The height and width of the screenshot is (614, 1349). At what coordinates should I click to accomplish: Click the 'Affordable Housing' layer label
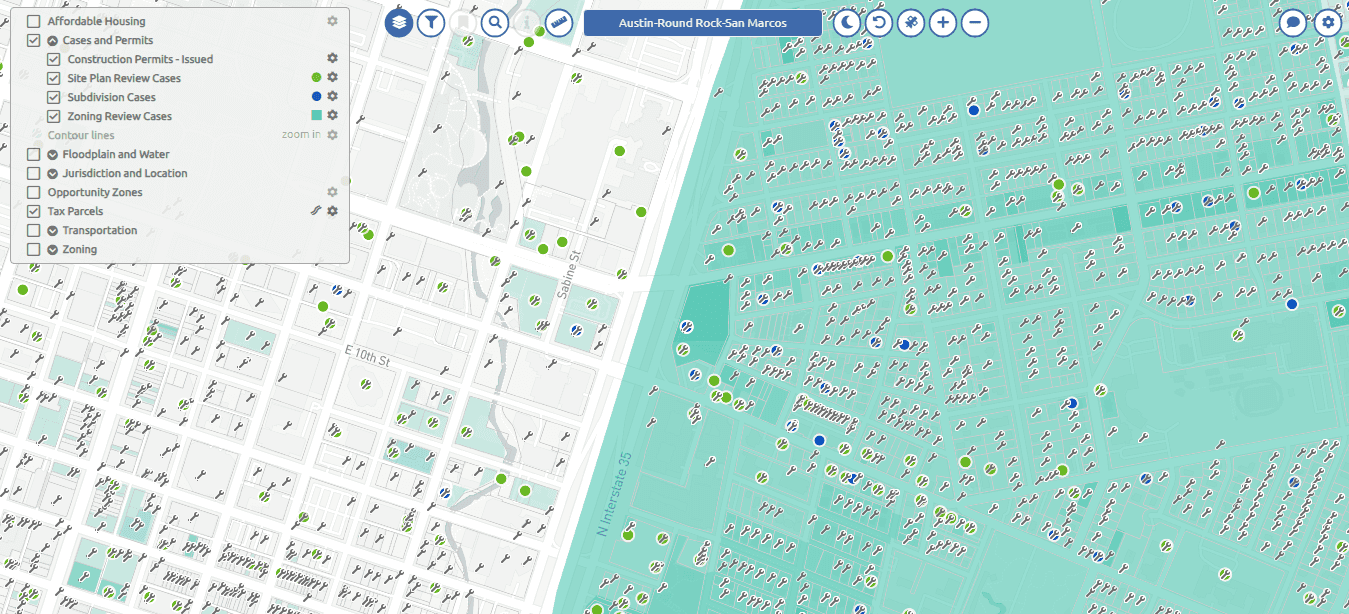click(96, 21)
